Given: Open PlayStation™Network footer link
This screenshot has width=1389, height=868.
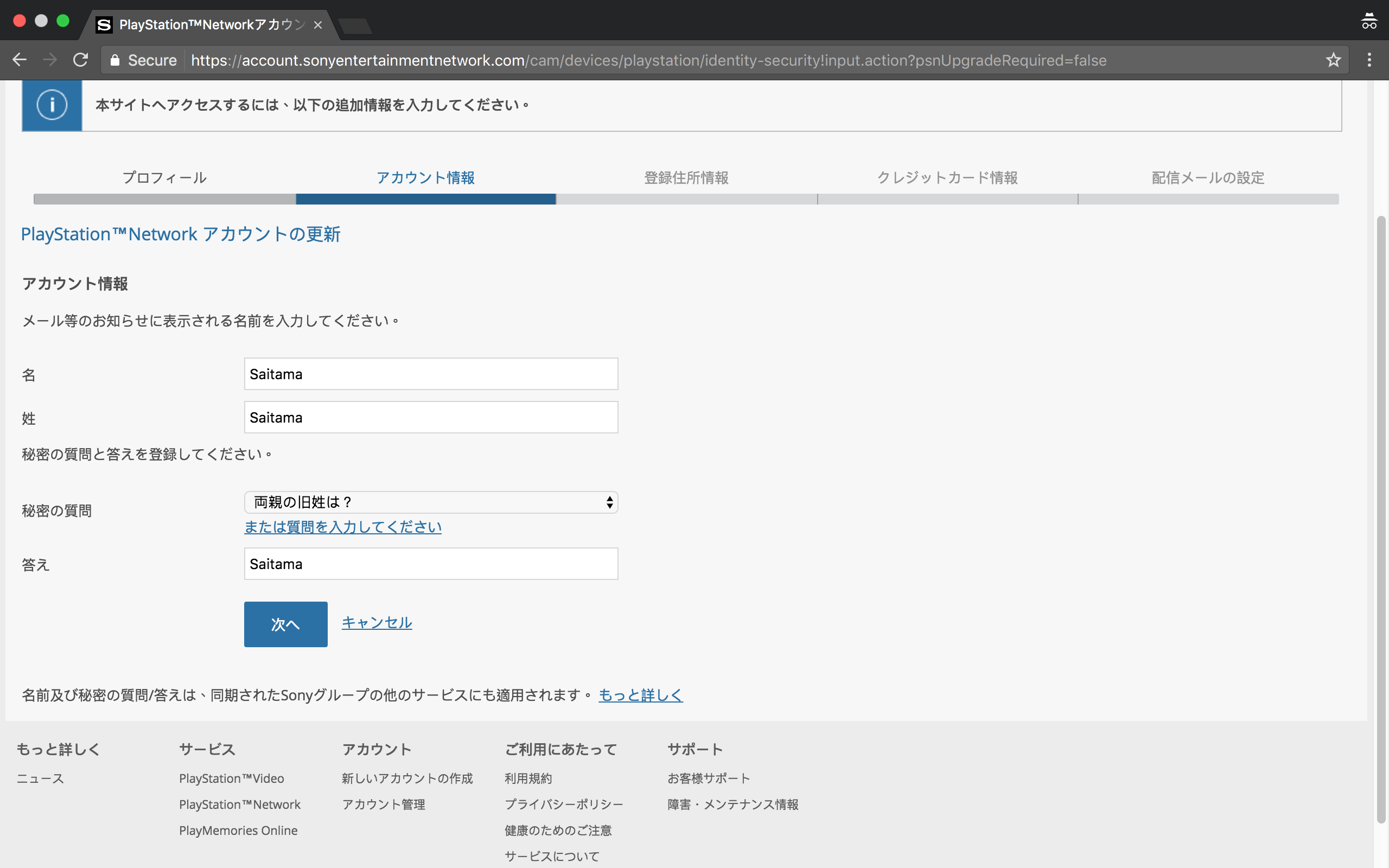Looking at the screenshot, I should (x=239, y=805).
